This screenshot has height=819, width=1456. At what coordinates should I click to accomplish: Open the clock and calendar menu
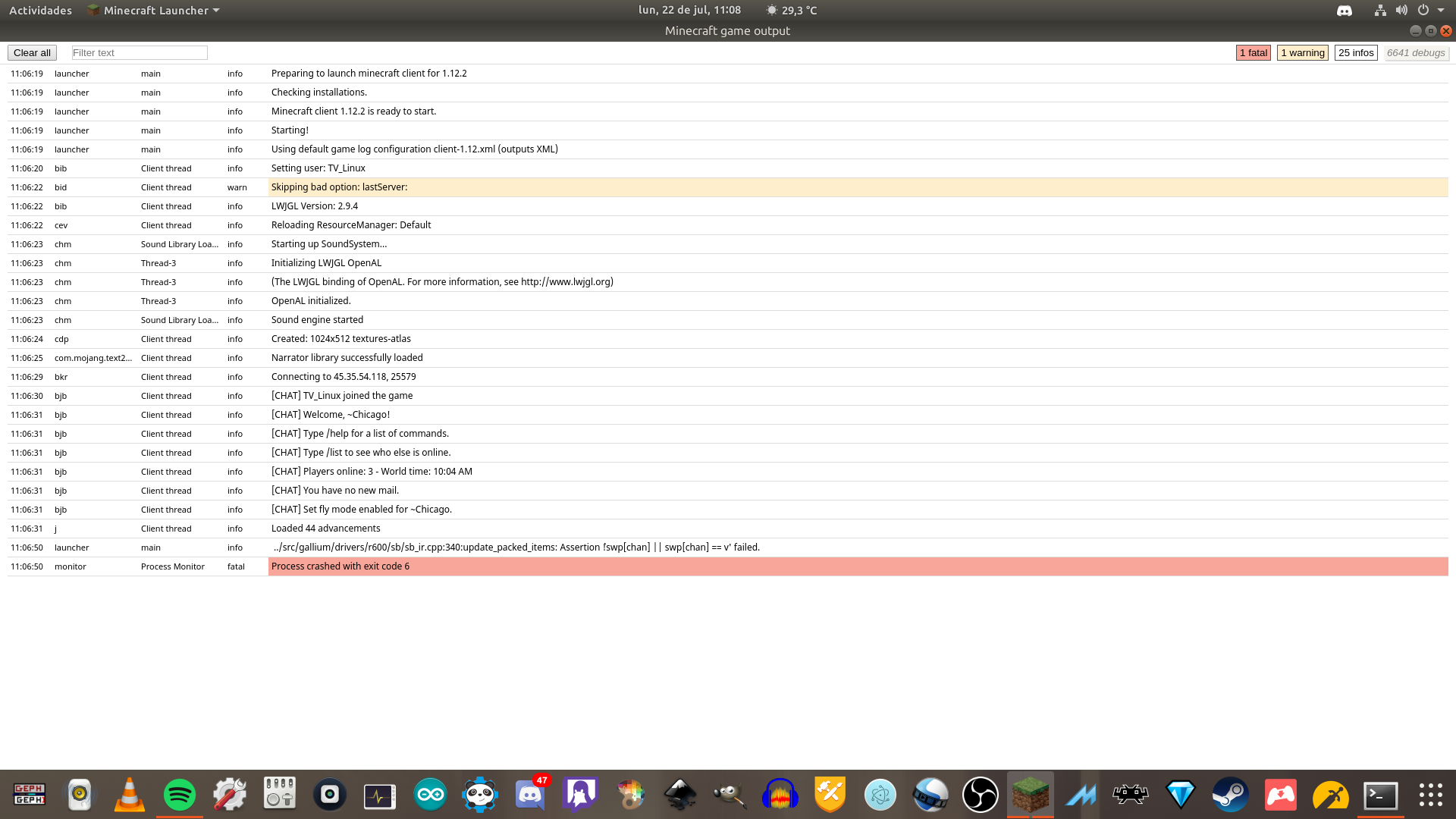coord(689,10)
